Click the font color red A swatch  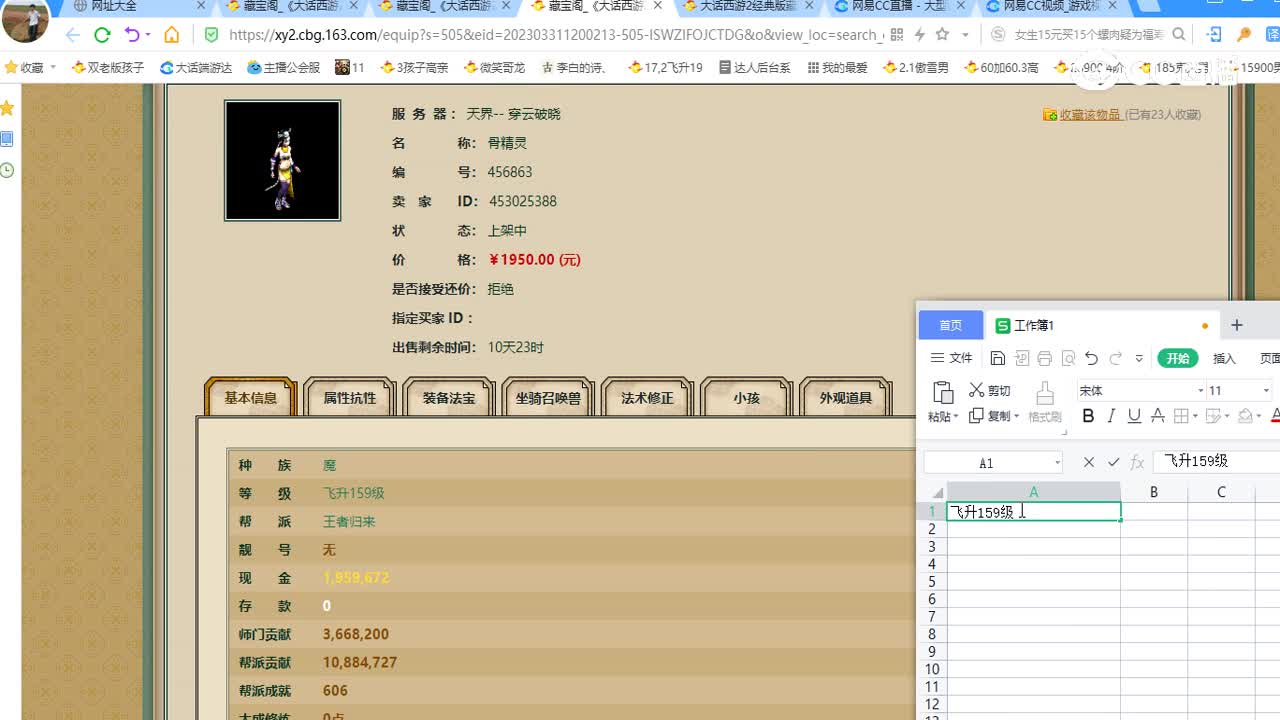(1275, 416)
